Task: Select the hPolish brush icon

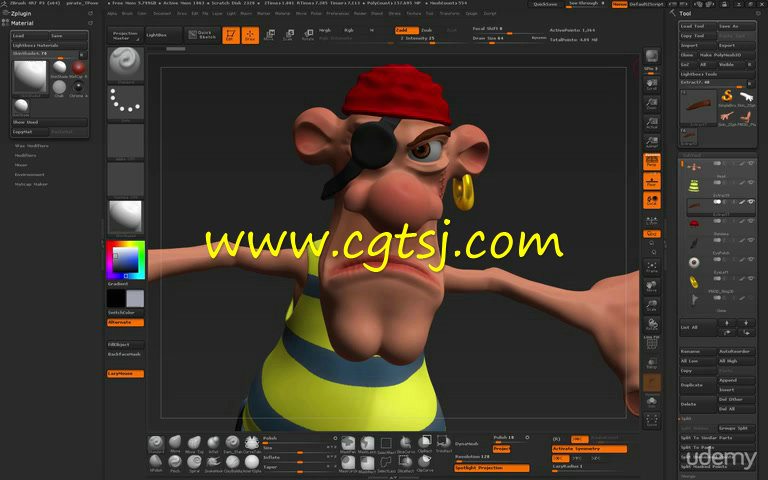Action: (156, 463)
